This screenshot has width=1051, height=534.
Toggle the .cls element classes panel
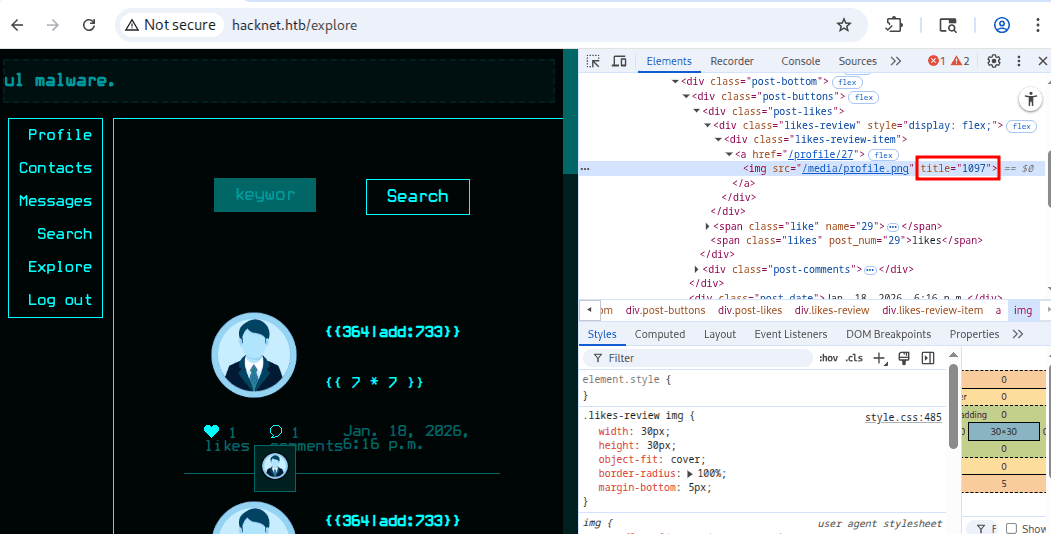(x=854, y=358)
